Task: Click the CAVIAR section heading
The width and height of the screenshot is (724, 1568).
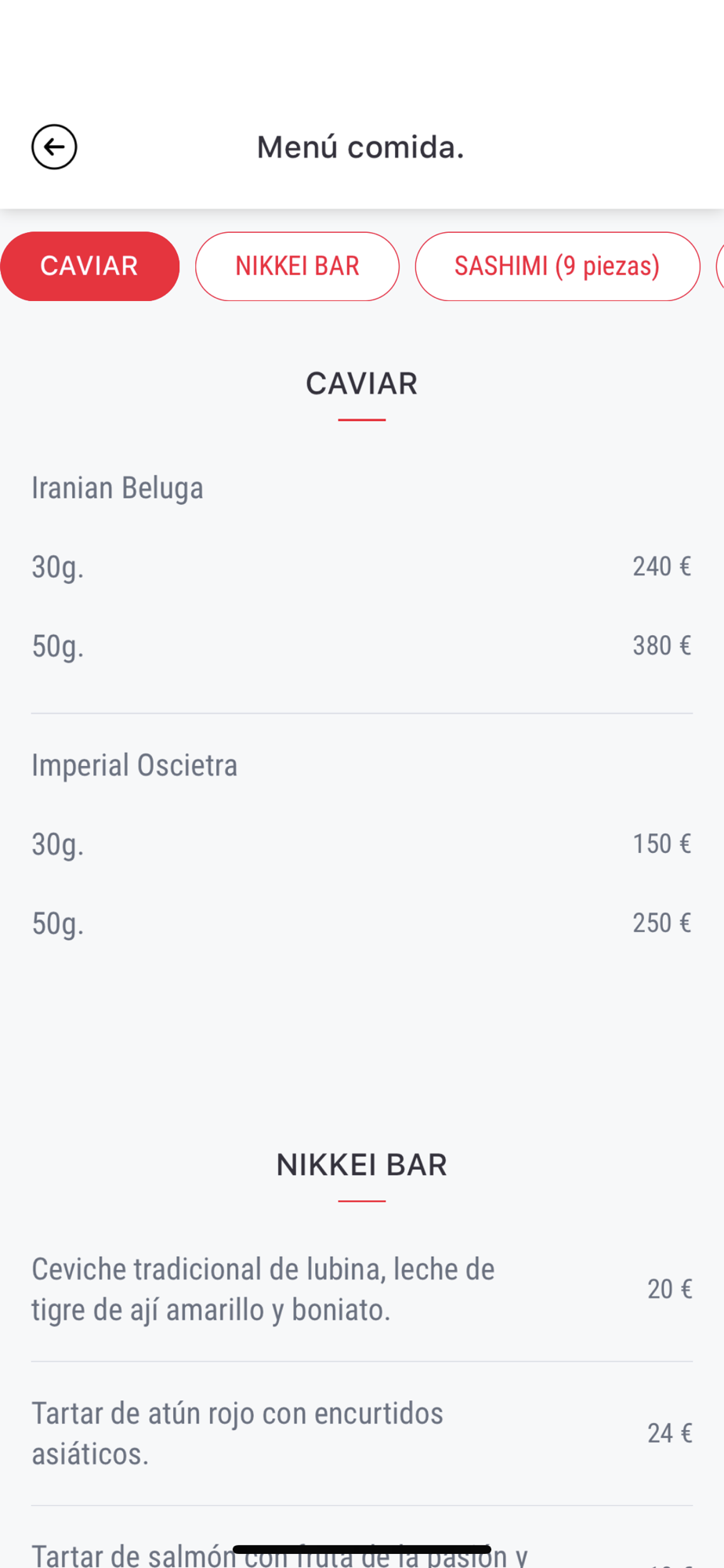Action: tap(361, 384)
